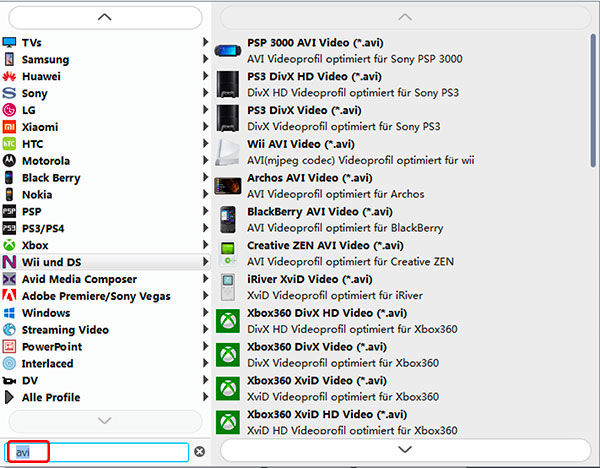The image size is (600, 468).
Task: Expand the Motorola submenu arrow
Action: 205,160
